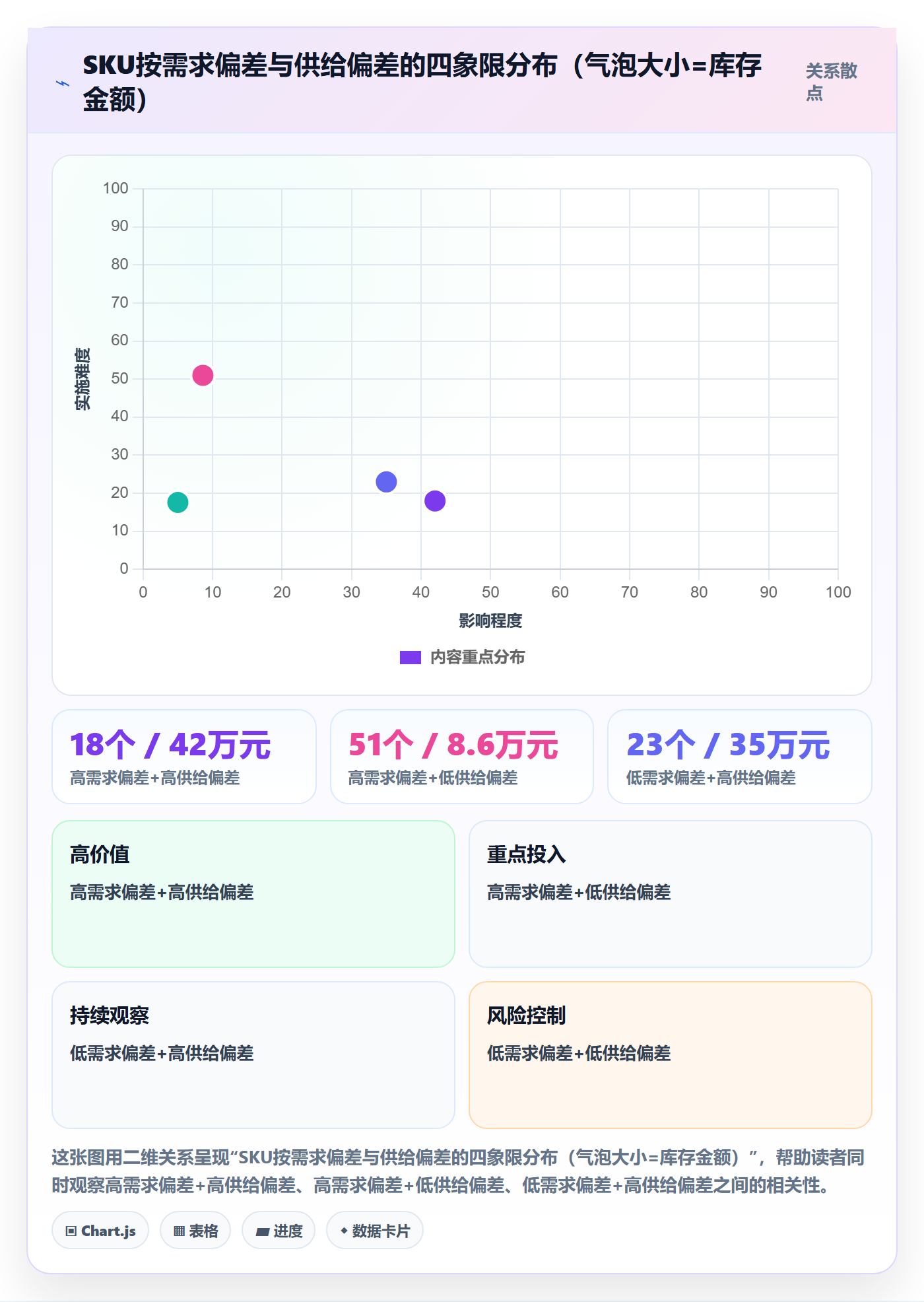Click the 表格 tag chip
Image resolution: width=924 pixels, height=1302 pixels.
pos(195,1231)
